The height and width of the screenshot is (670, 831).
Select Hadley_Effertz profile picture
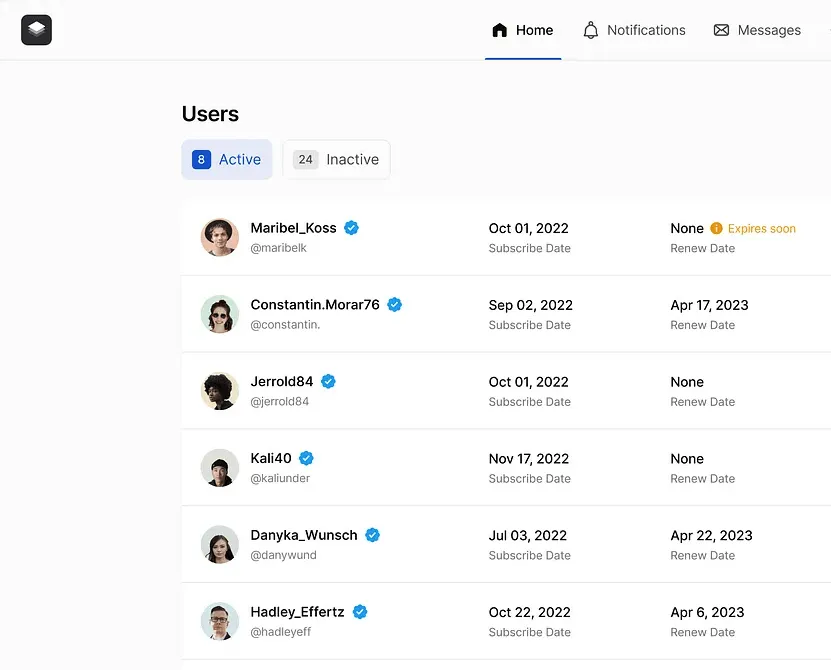coord(220,621)
